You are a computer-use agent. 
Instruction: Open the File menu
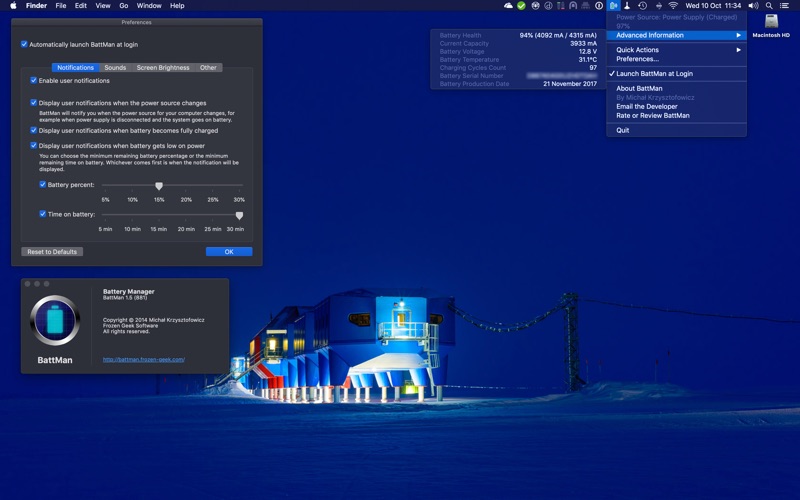click(x=61, y=6)
